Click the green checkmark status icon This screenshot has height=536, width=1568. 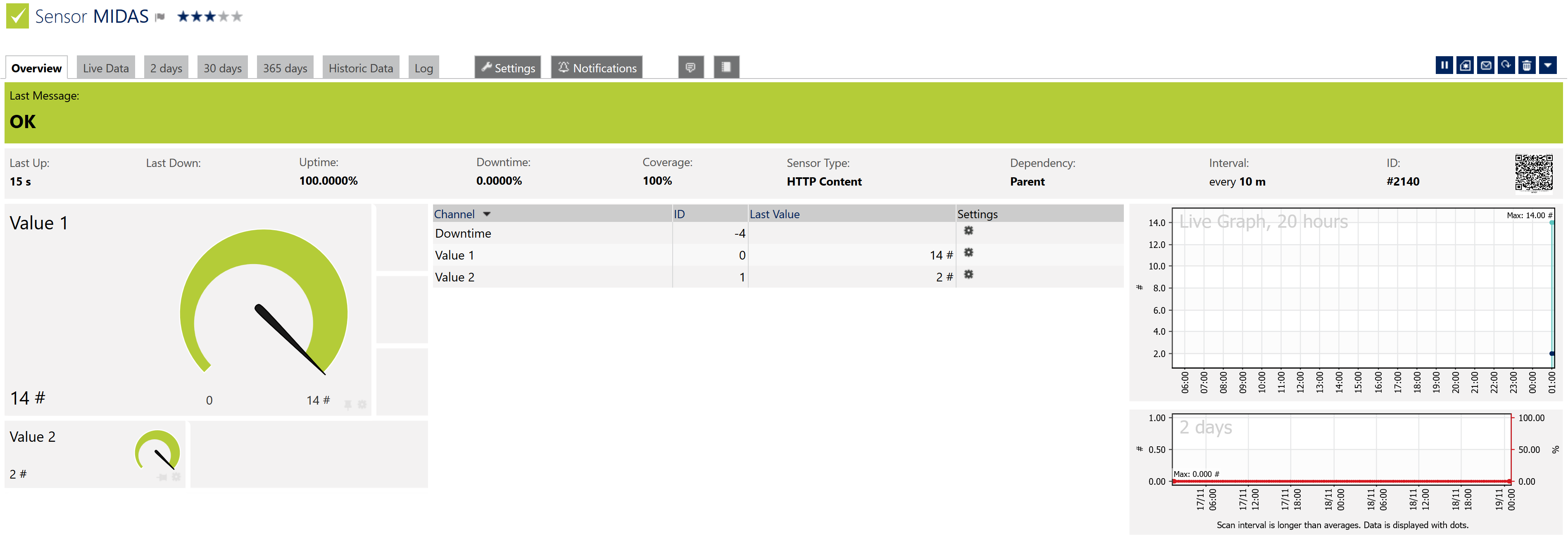17,17
